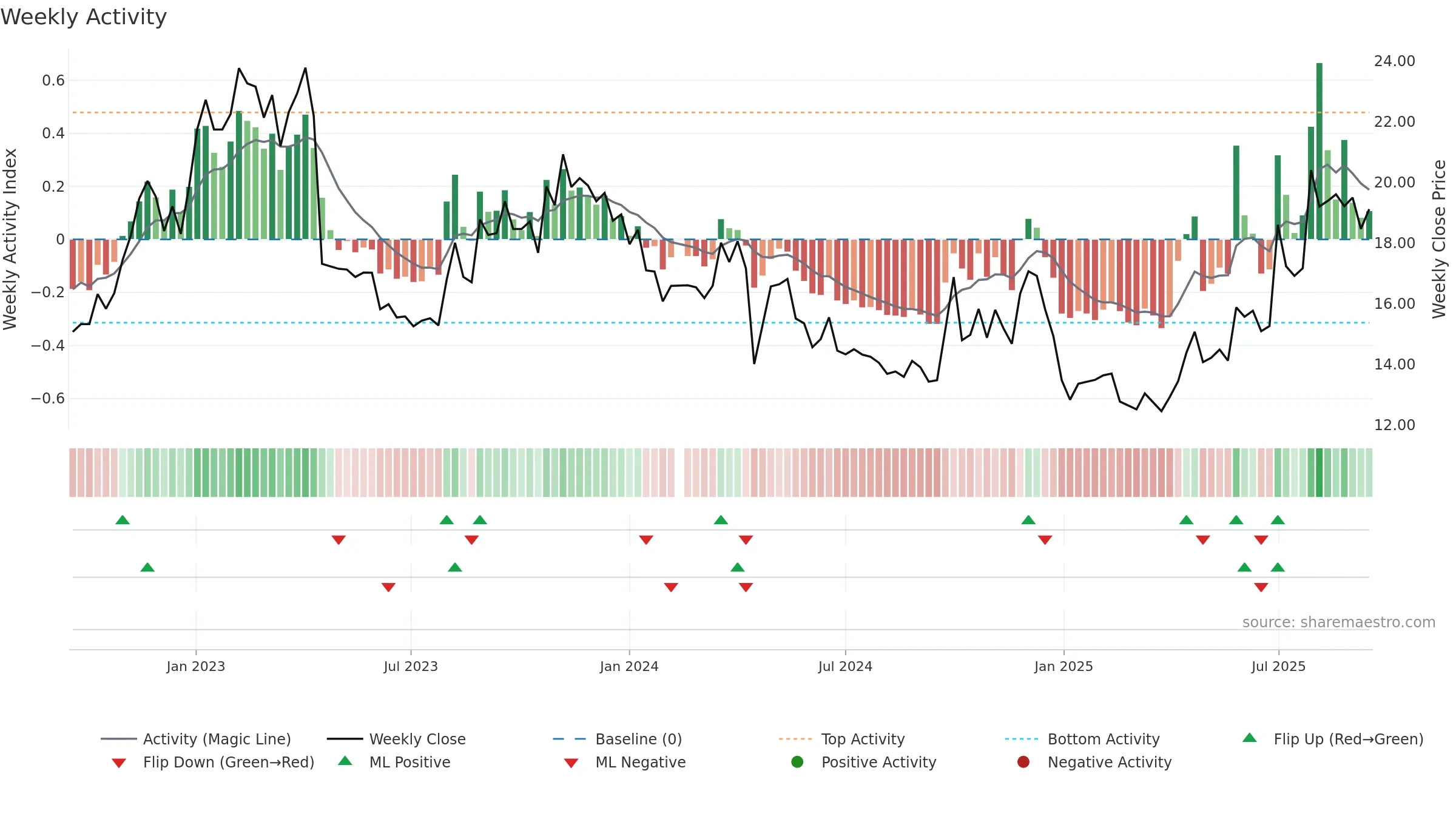Toggle Flip Down (Green→Red) legend entry
Image resolution: width=1456 pixels, height=819 pixels.
coord(212,762)
